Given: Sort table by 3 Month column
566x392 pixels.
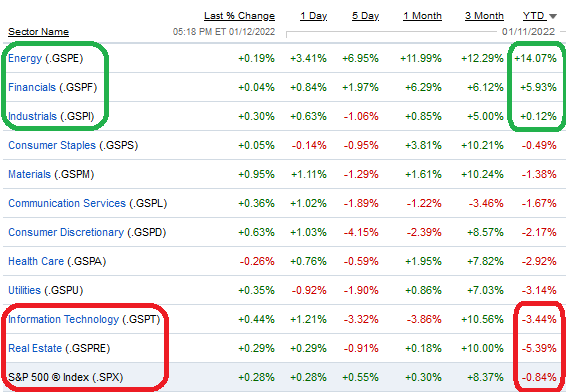Looking at the screenshot, I should (x=484, y=16).
